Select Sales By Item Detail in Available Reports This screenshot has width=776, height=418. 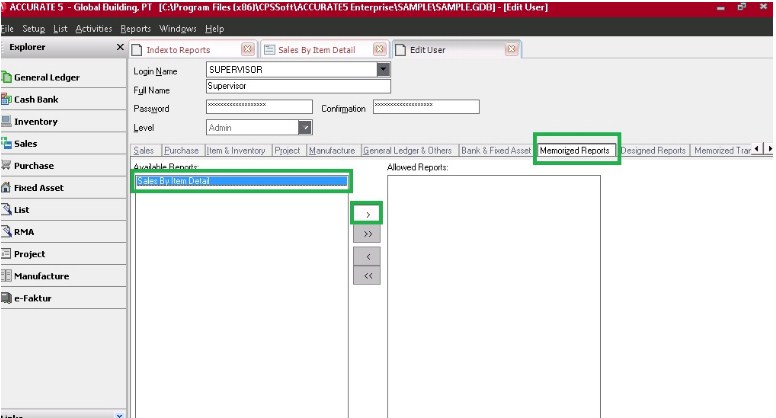tap(242, 181)
